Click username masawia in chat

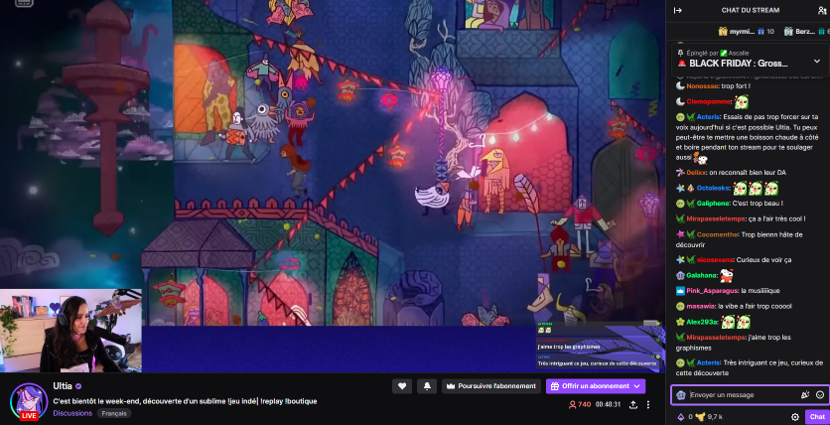(701, 306)
